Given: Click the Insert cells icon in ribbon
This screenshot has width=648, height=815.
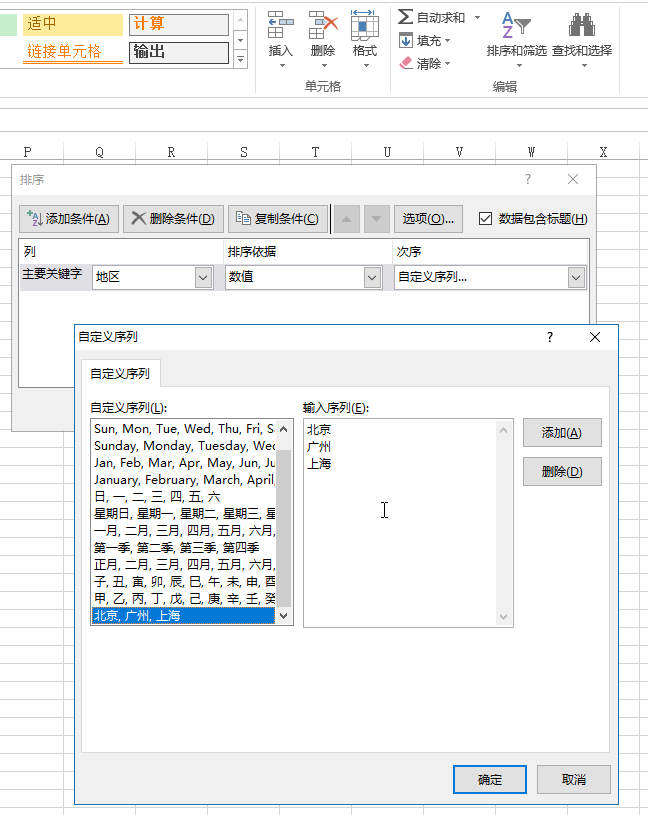Looking at the screenshot, I should pos(281,25).
